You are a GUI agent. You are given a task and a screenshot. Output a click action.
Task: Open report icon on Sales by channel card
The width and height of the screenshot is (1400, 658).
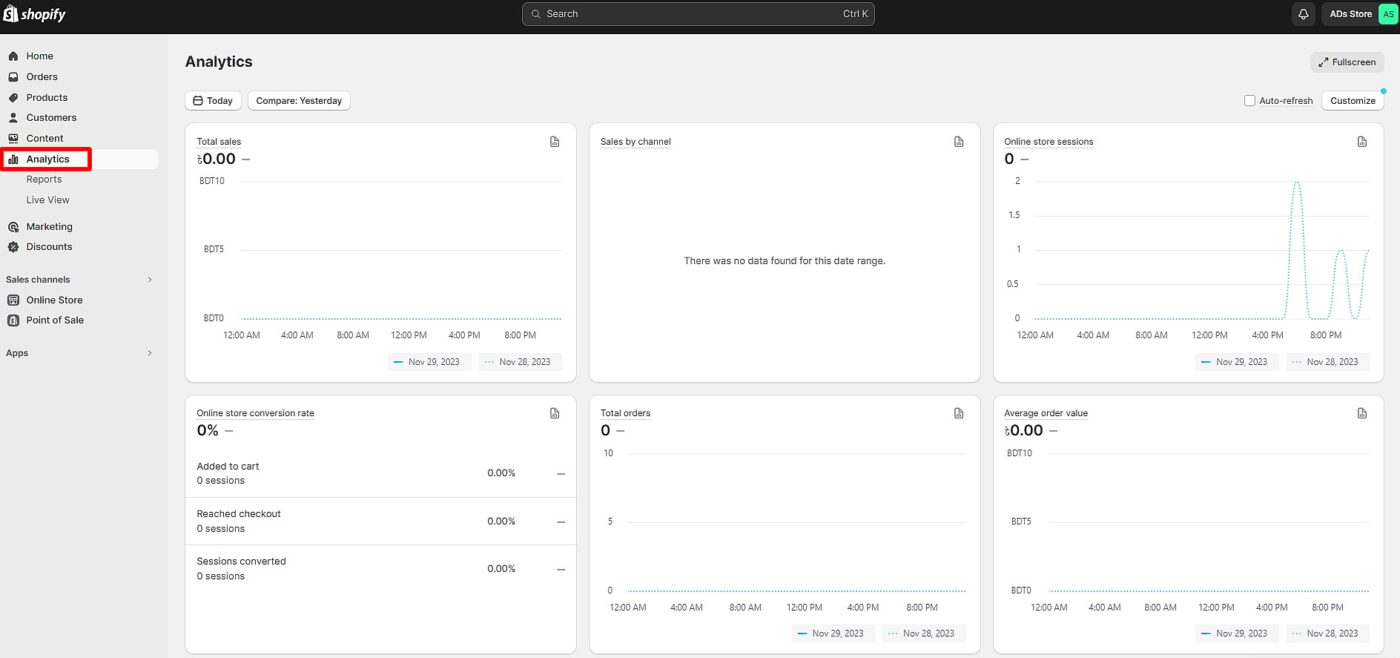click(959, 142)
